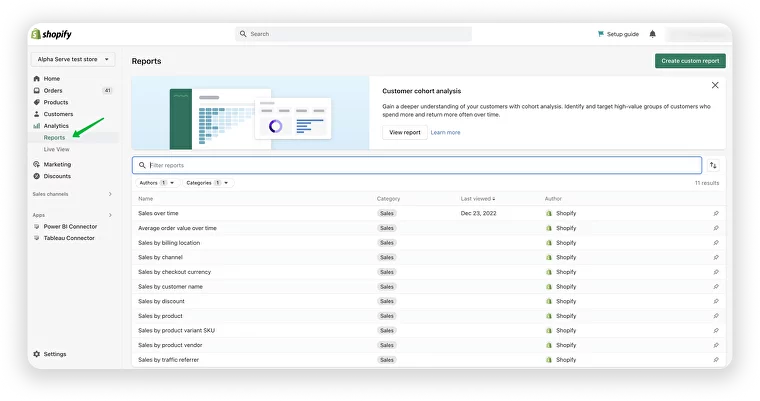Follow the Learn more link

click(445, 132)
